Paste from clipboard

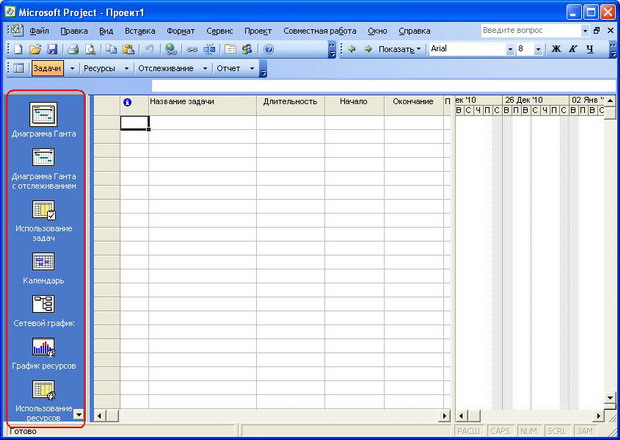click(x=129, y=49)
